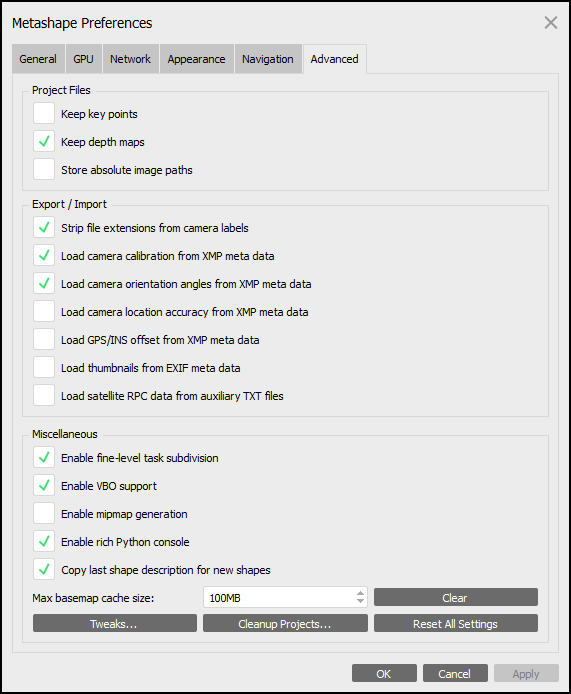This screenshot has width=571, height=694.
Task: Open the Appearance tab
Action: (197, 59)
